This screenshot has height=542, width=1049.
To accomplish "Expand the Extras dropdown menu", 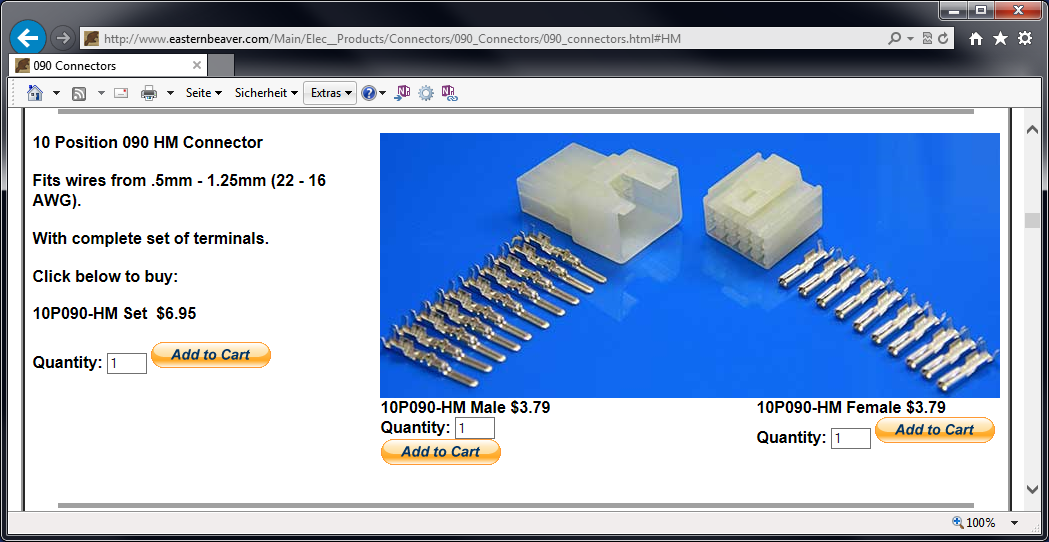I will tap(331, 93).
